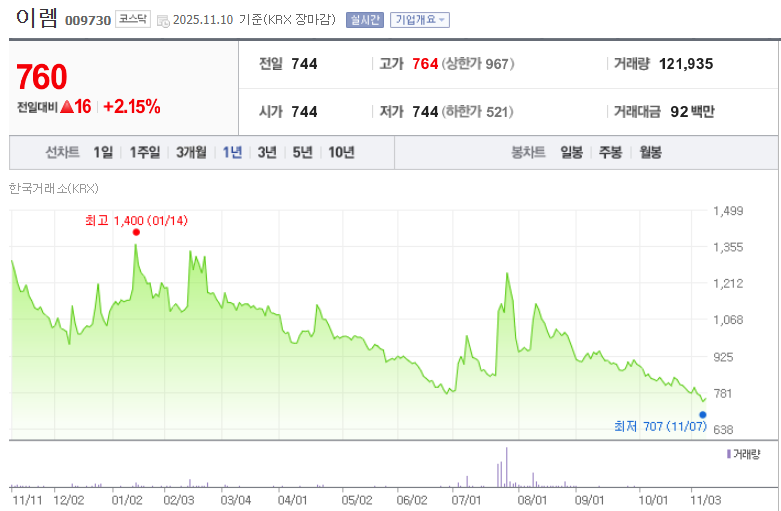
Task: Click the blue 최저 707 low marker dot
Action: [703, 414]
